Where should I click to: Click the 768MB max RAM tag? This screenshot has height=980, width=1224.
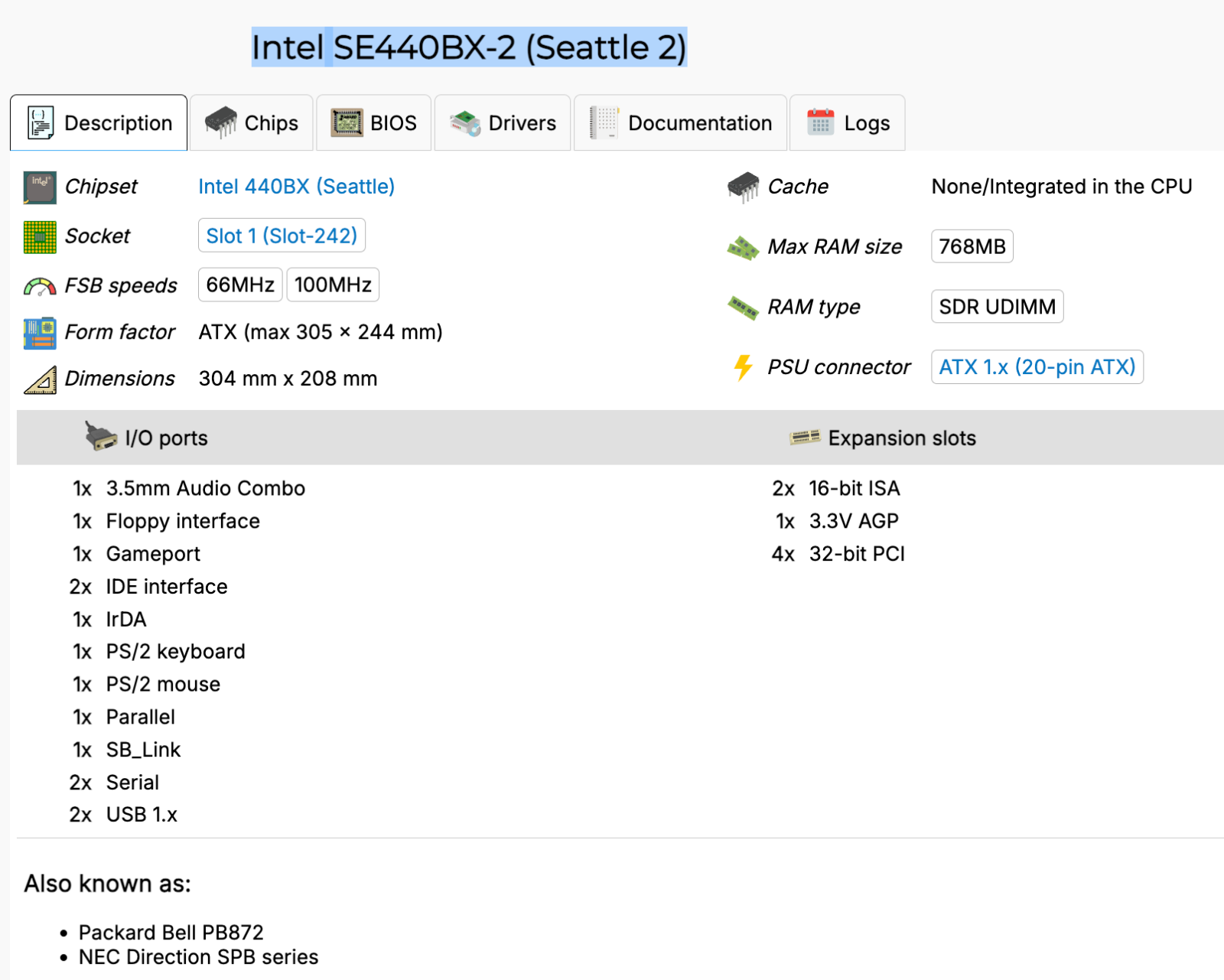tap(972, 246)
